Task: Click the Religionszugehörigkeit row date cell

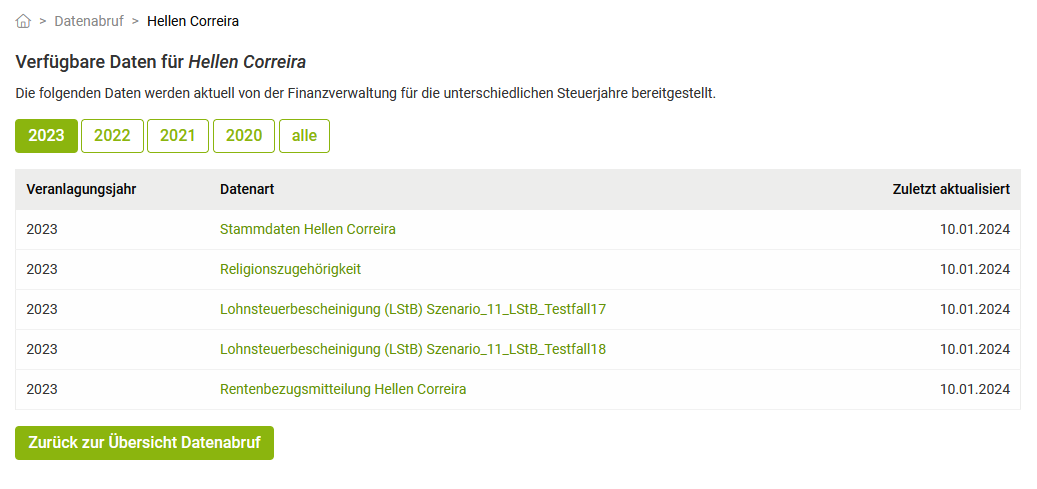Action: coord(974,269)
